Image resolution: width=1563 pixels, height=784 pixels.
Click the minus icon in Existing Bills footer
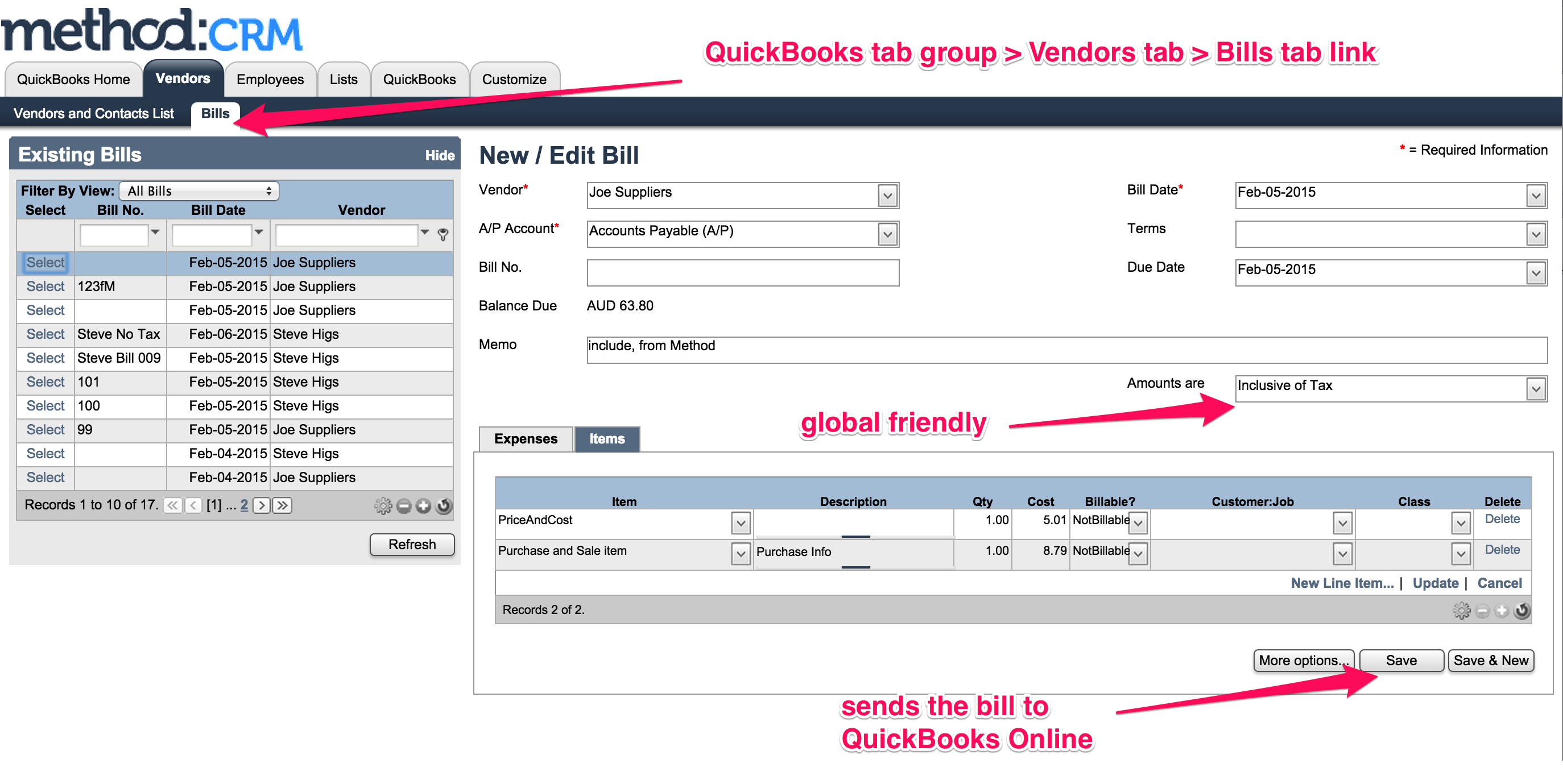(x=404, y=505)
